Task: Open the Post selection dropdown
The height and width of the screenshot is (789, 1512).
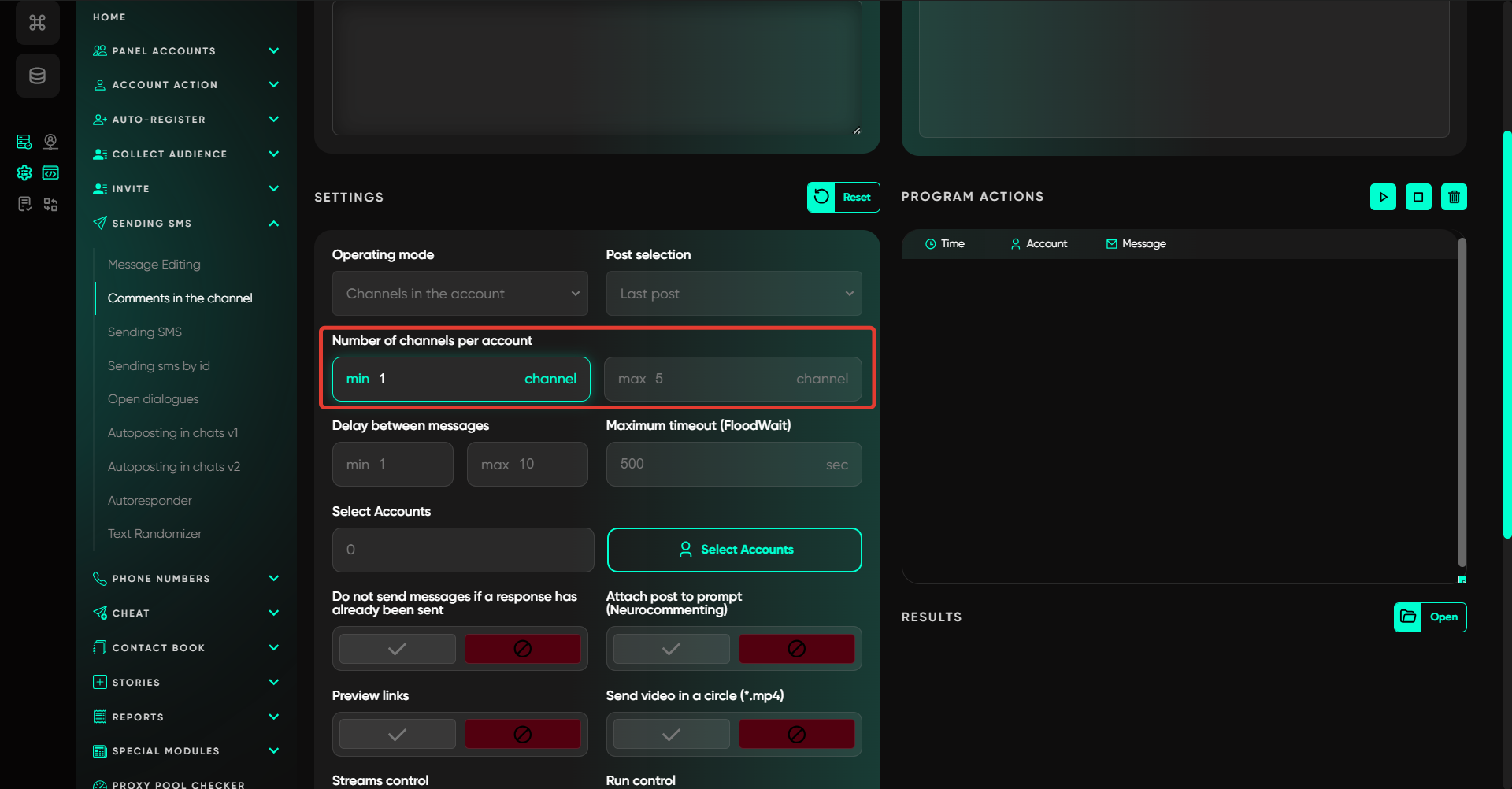Action: pyautogui.click(x=733, y=294)
